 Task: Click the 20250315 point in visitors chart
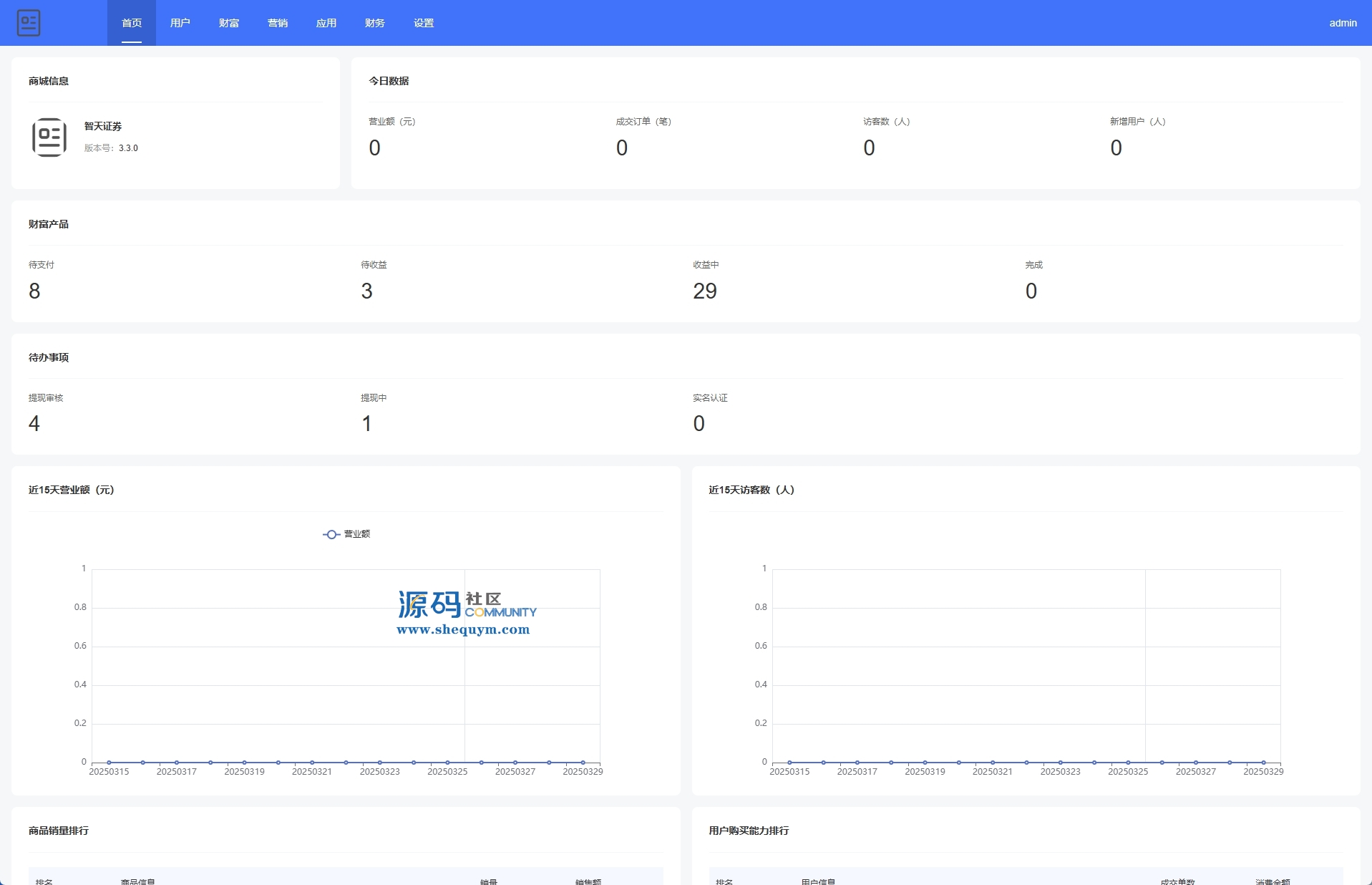pyautogui.click(x=789, y=763)
